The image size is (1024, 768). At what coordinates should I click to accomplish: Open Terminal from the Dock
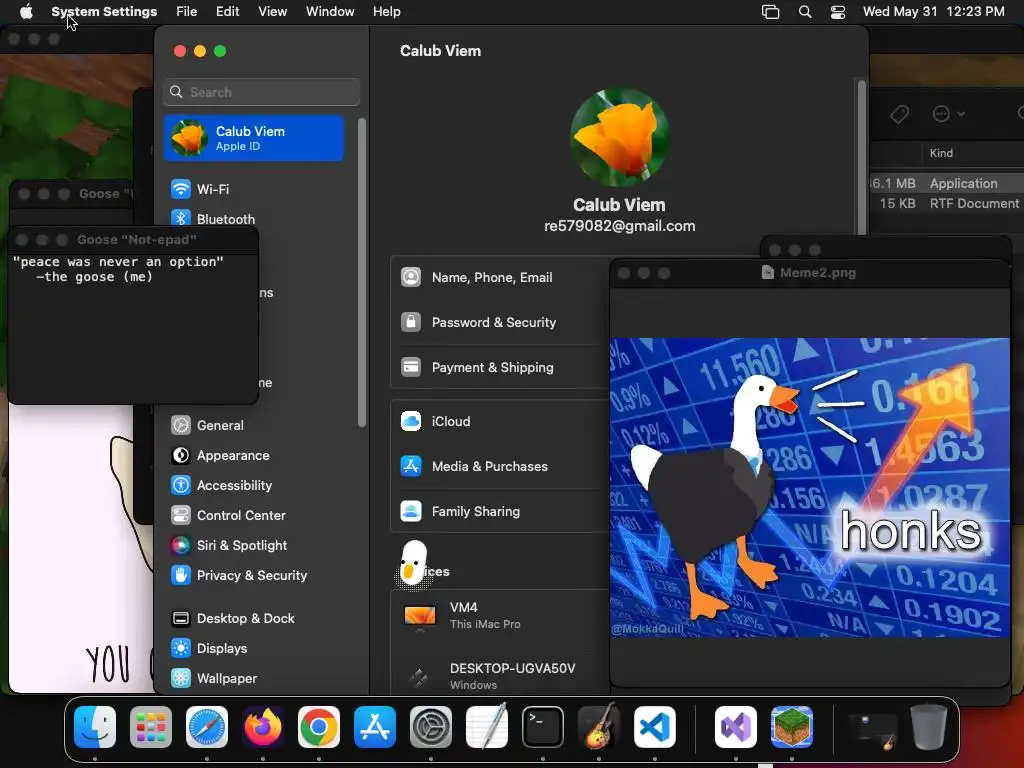pos(543,727)
